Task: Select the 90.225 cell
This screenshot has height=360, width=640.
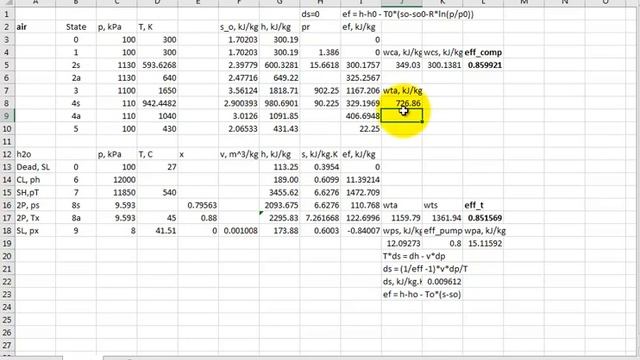Action: [320, 103]
